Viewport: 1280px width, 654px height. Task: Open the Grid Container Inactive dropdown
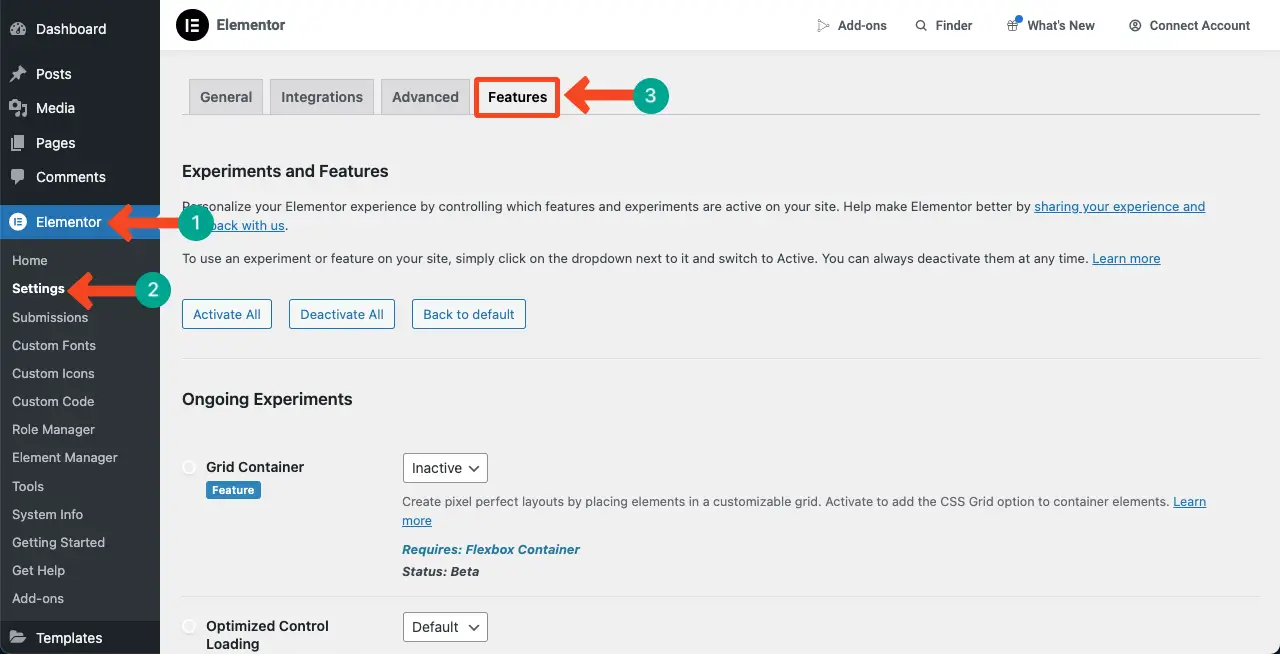(x=445, y=468)
